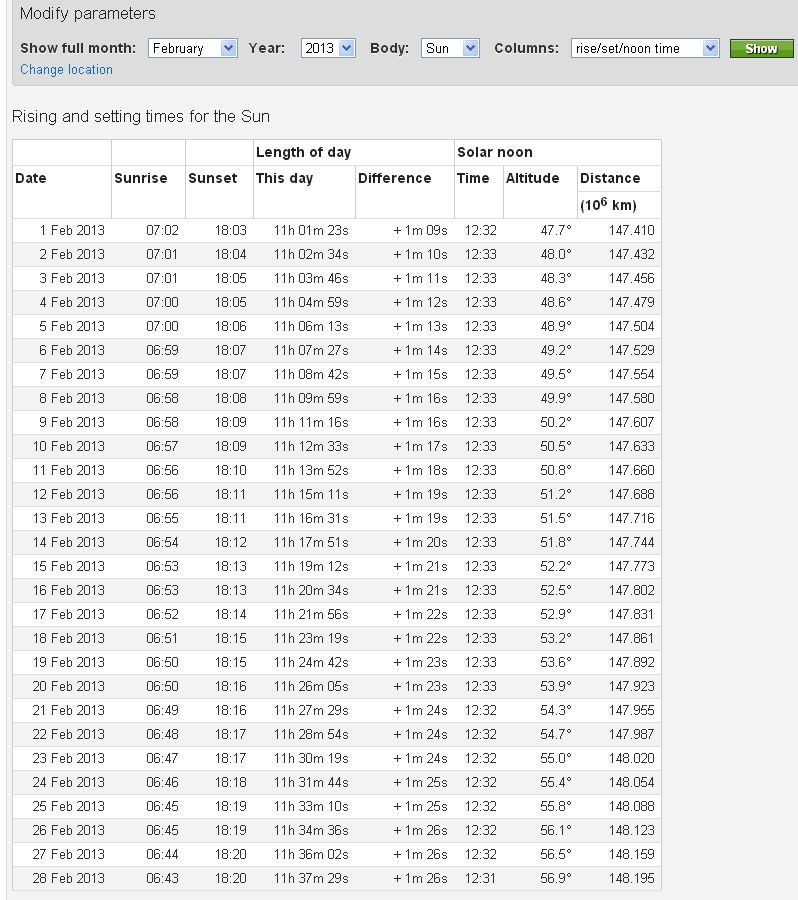The width and height of the screenshot is (798, 900).
Task: Follow the Change location link
Action: tap(66, 70)
